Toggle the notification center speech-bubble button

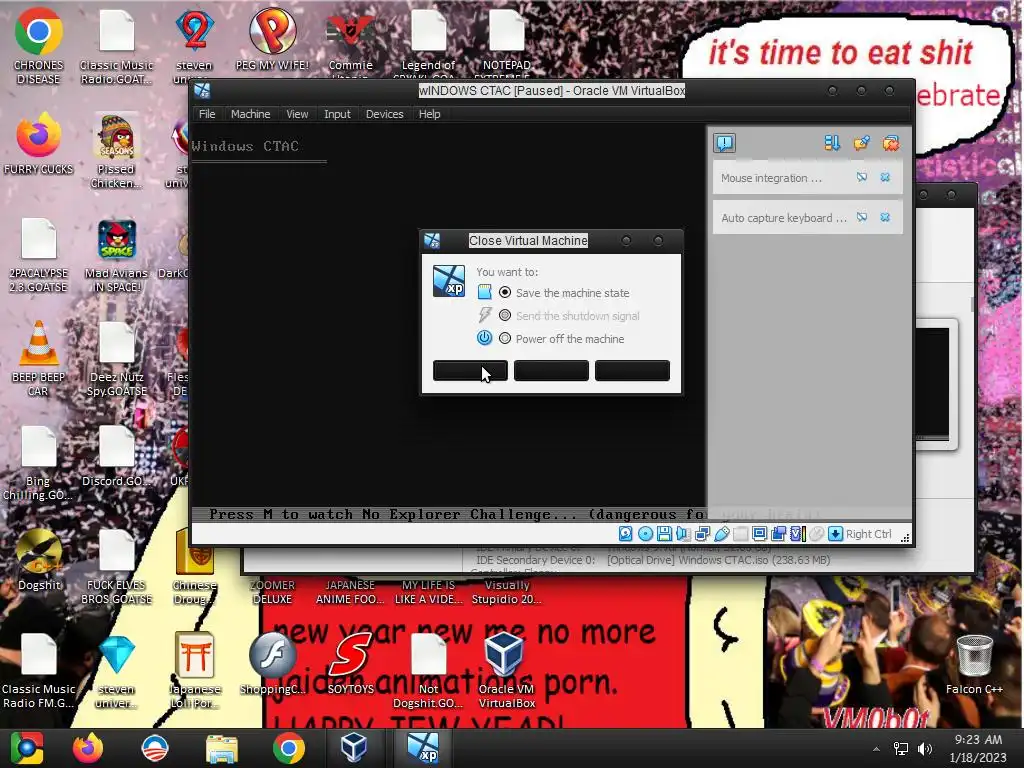pyautogui.click(x=725, y=143)
